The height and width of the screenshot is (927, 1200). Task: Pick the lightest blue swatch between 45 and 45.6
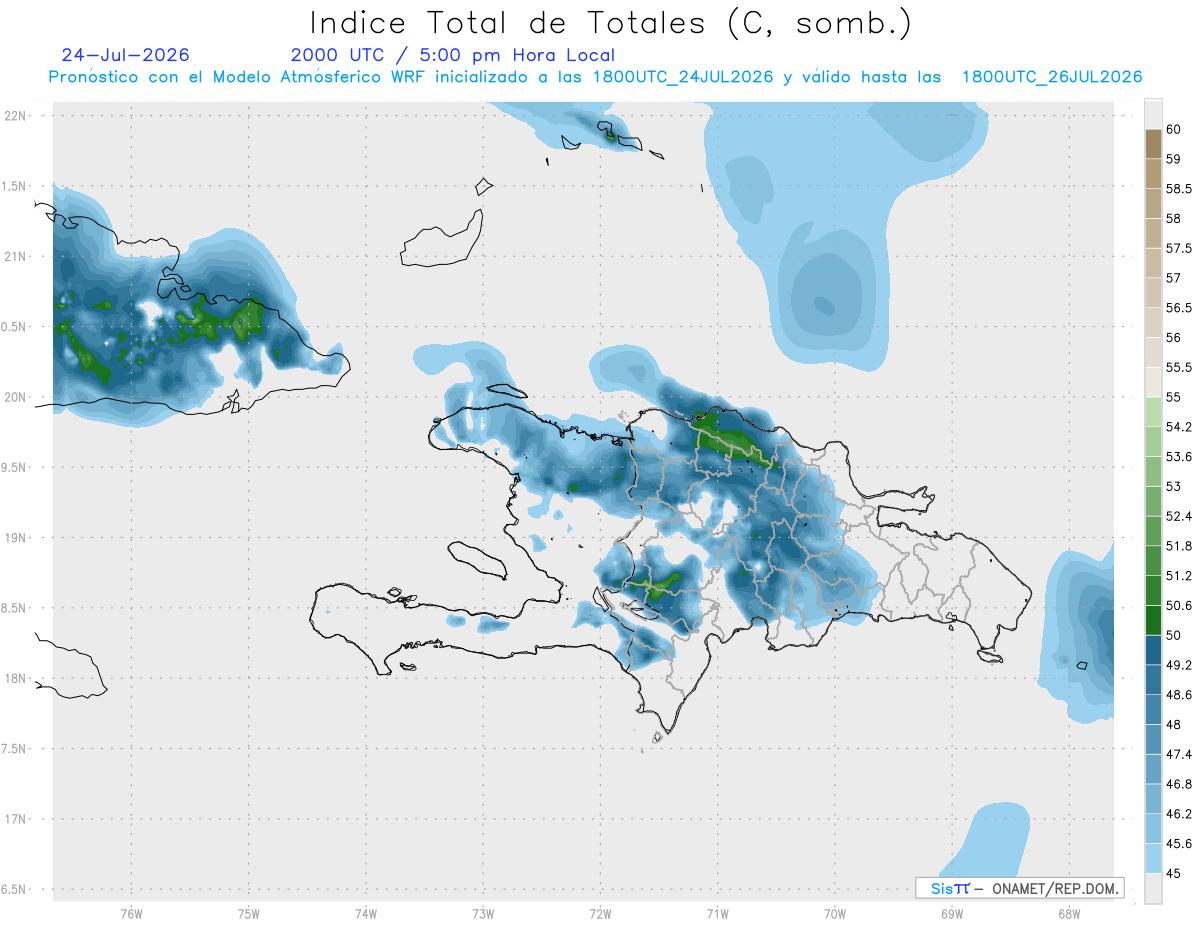[x=1153, y=858]
